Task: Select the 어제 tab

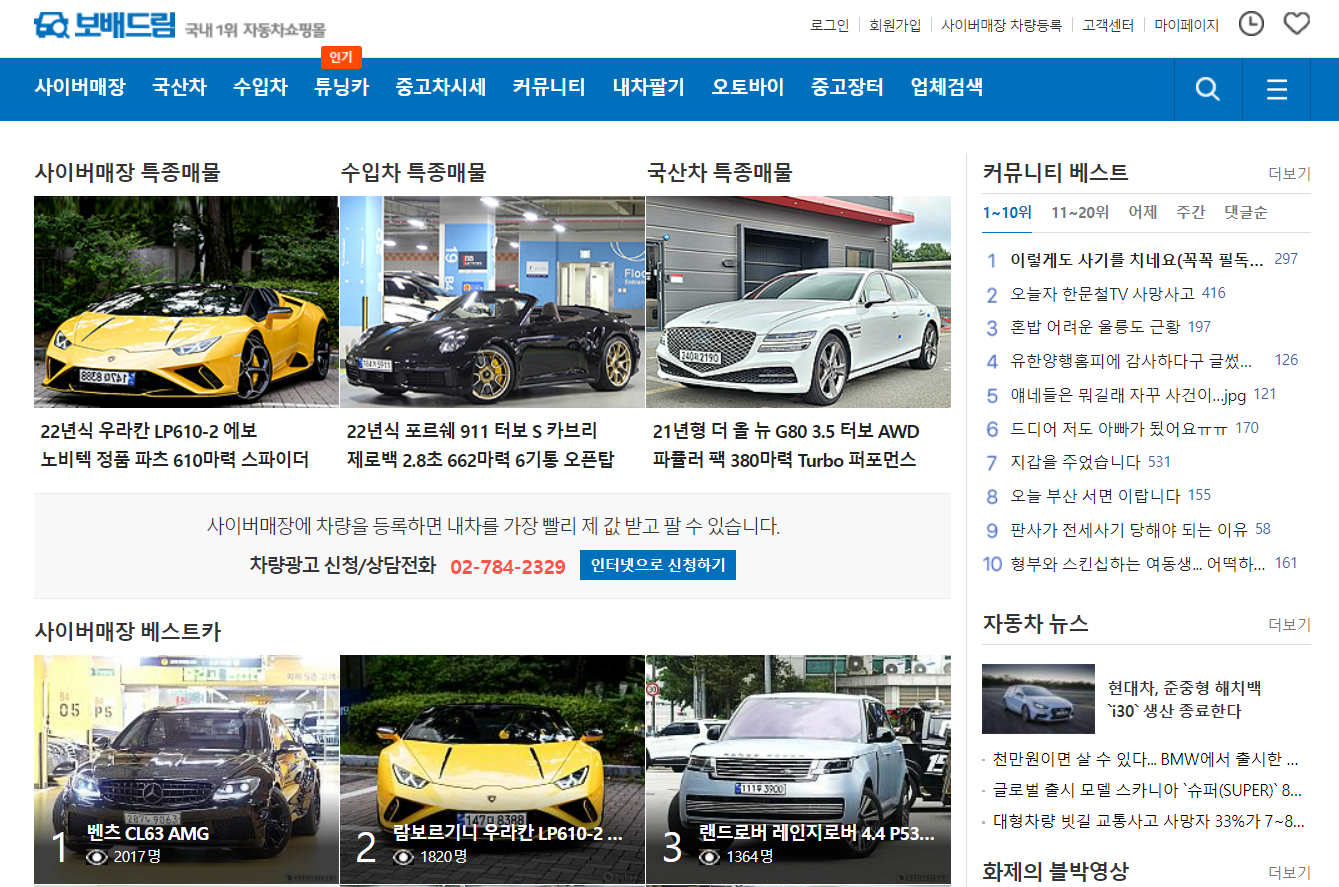Action: pyautogui.click(x=1143, y=212)
